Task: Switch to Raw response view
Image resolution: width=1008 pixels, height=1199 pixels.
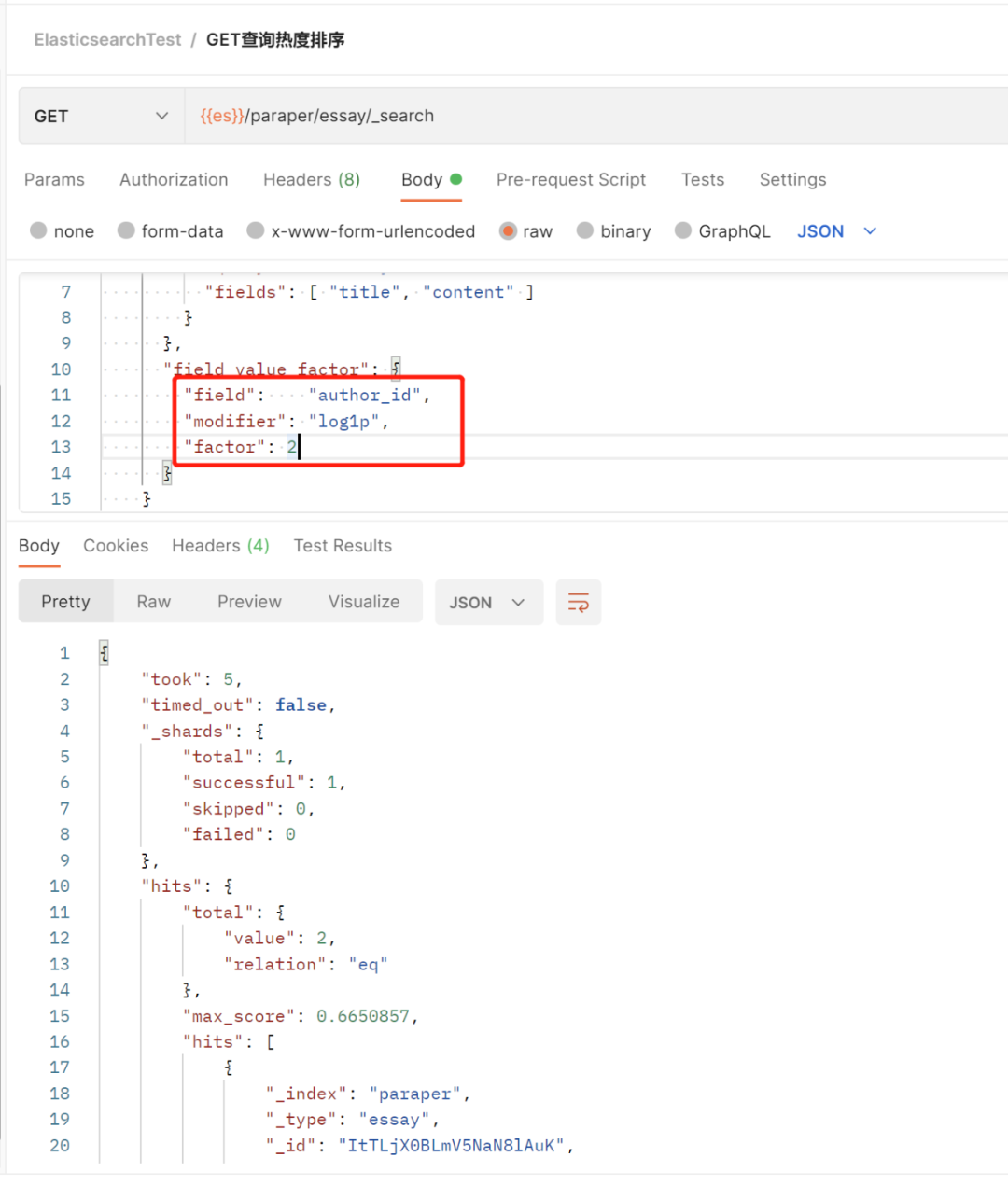Action: [154, 602]
